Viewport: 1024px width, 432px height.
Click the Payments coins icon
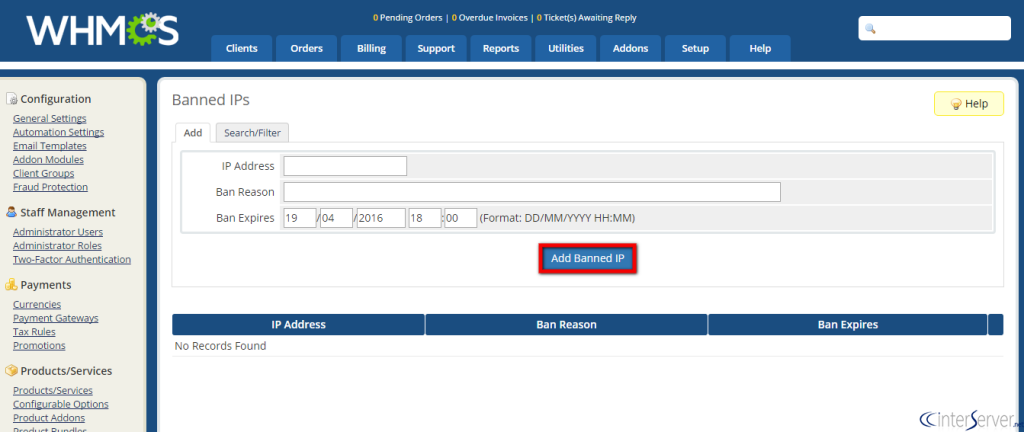point(11,285)
